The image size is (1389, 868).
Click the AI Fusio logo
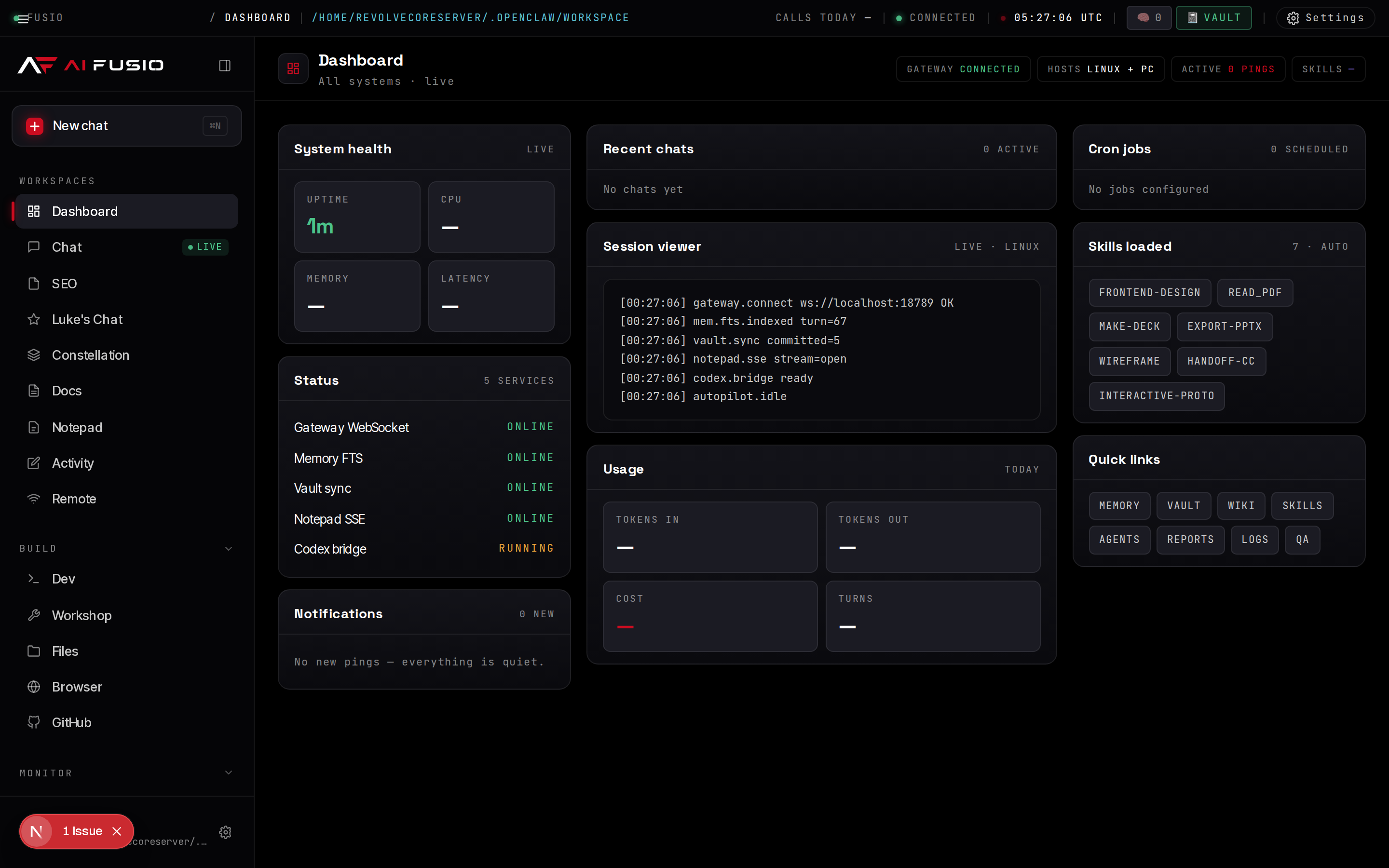tap(91, 65)
